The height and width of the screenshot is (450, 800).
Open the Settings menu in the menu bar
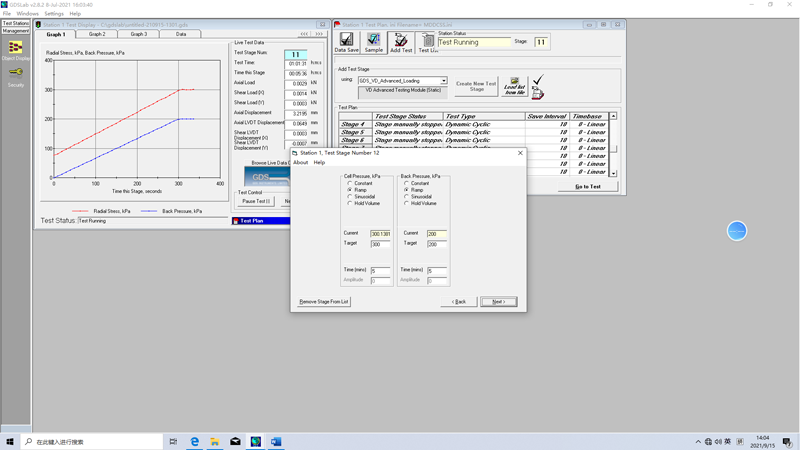[54, 14]
